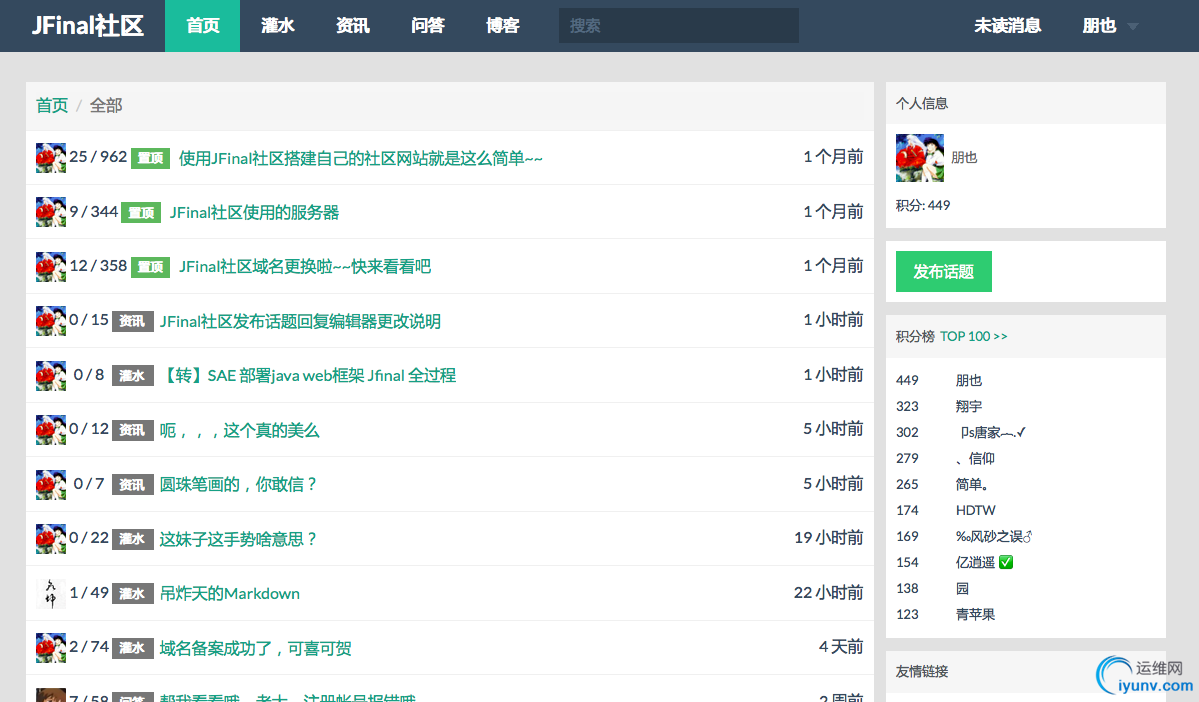
Task: Open topic JFinal社区域名更换啦
Action: pos(304,266)
